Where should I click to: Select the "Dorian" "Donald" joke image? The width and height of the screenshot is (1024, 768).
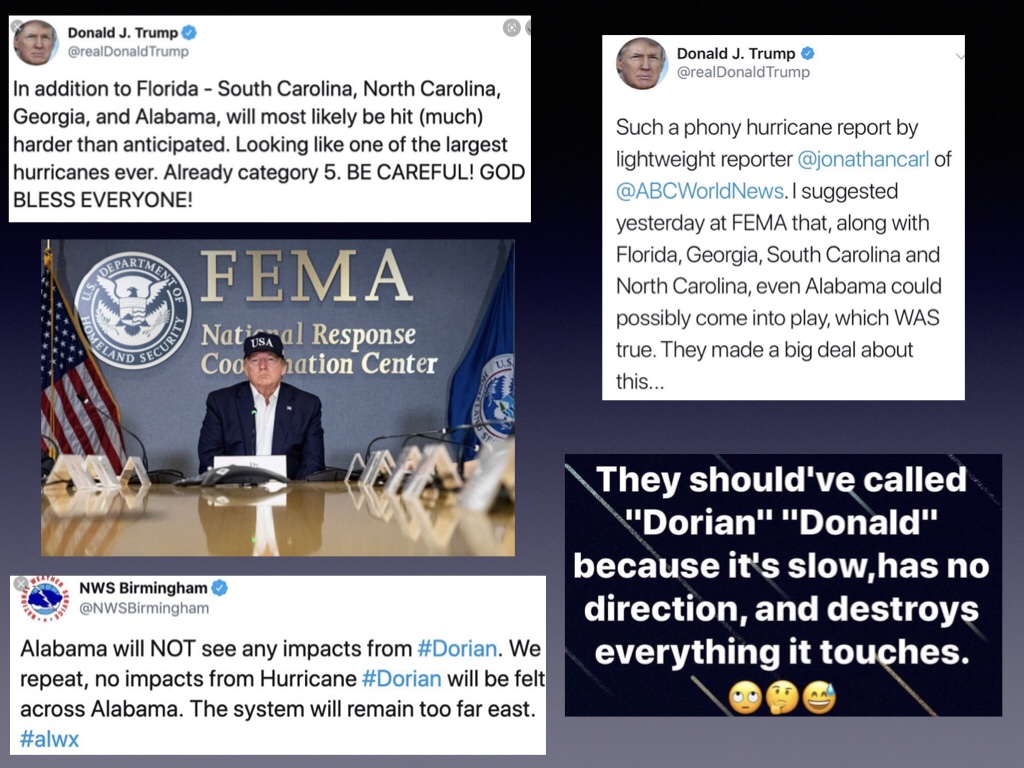783,584
